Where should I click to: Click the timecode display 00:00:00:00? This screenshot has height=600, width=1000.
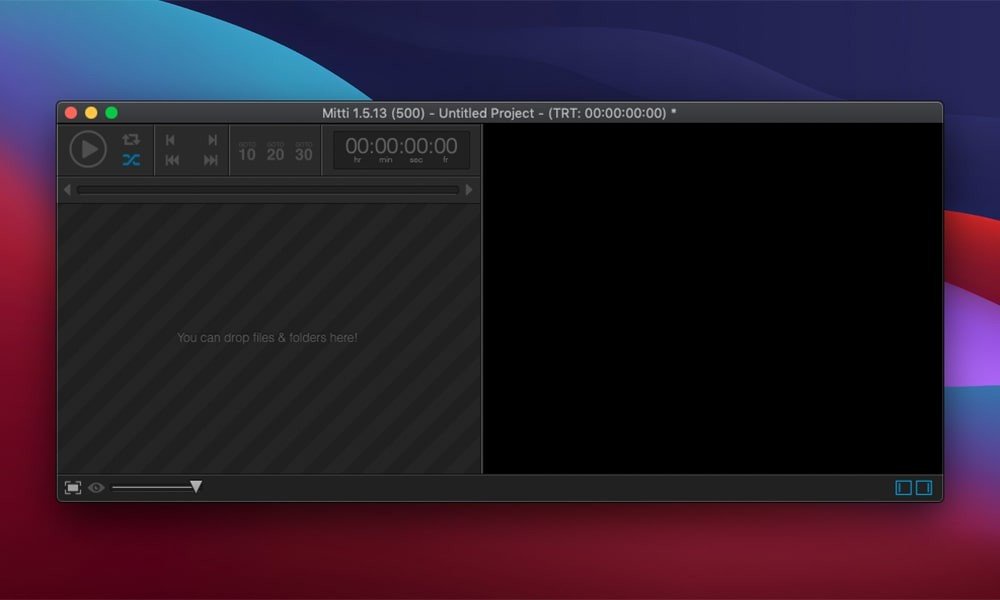pyautogui.click(x=401, y=148)
